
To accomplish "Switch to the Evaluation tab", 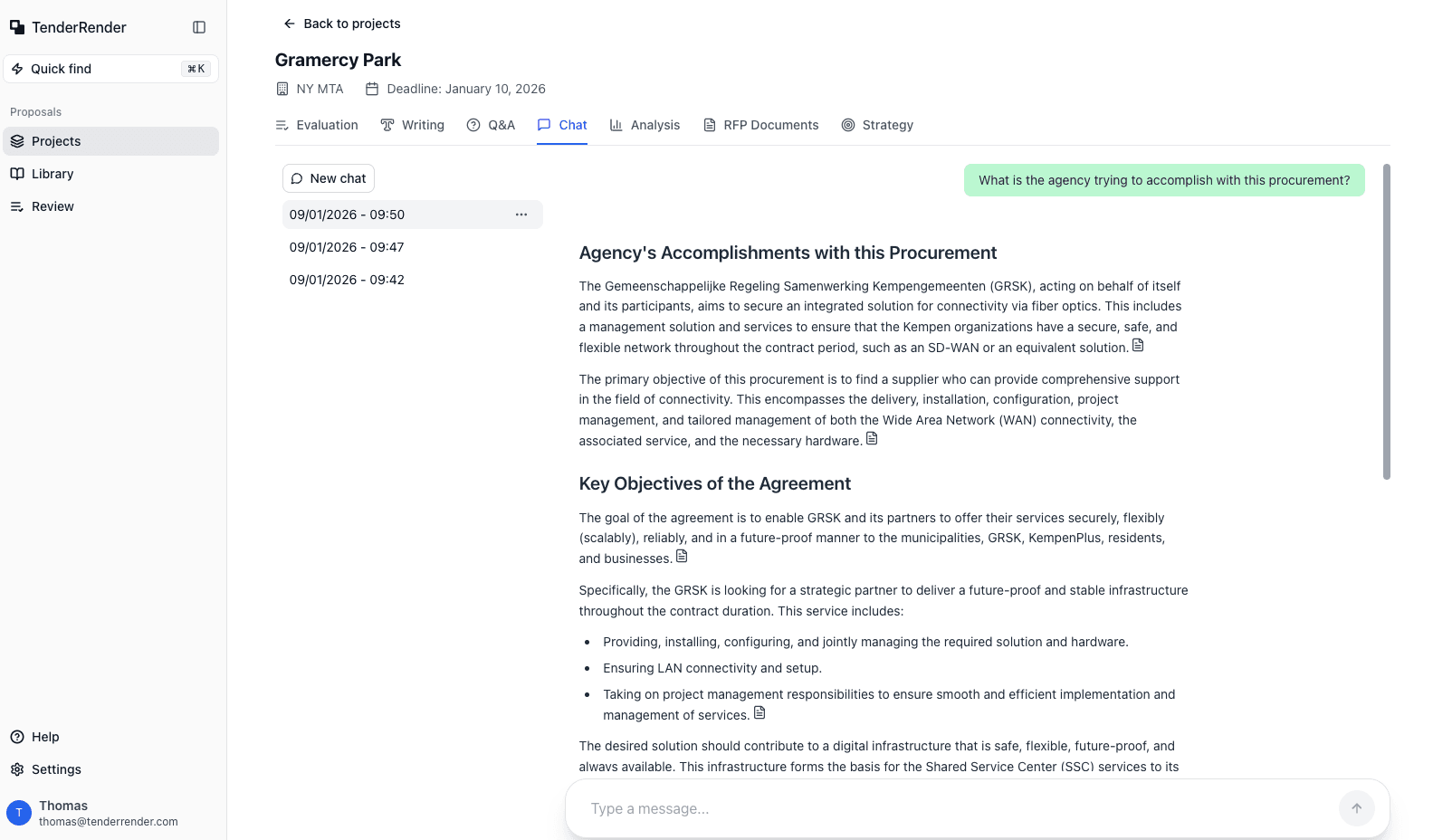I will [317, 125].
